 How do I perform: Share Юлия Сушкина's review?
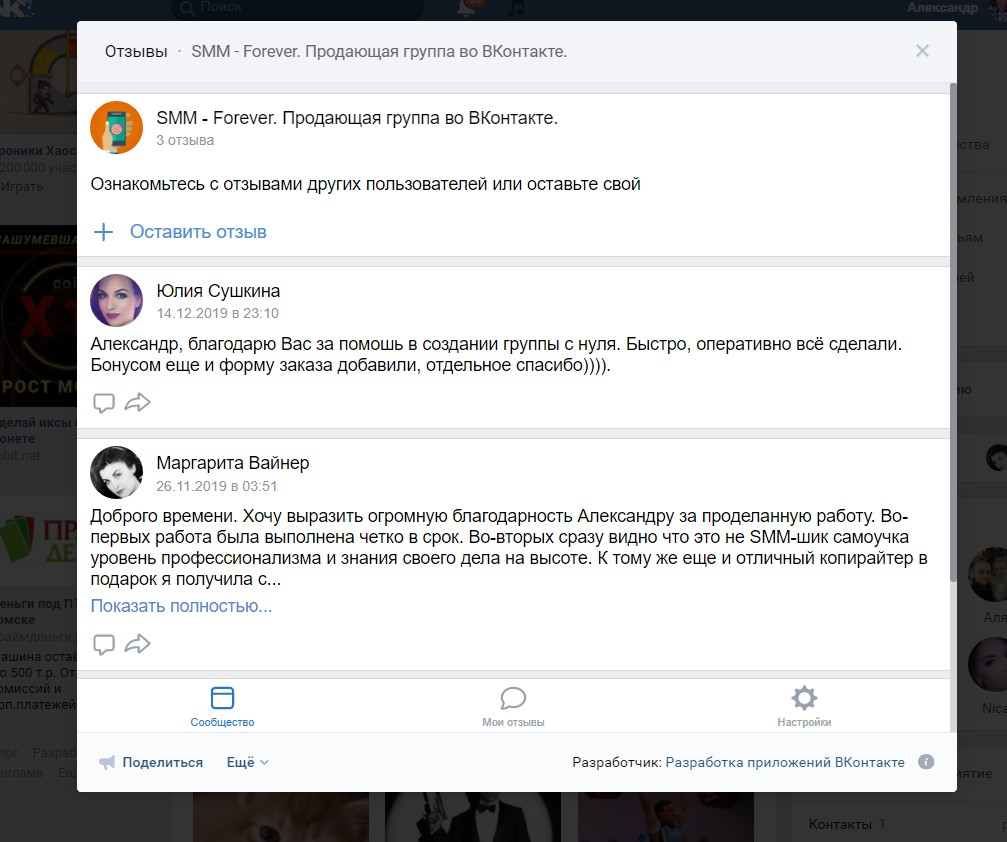tap(137, 402)
